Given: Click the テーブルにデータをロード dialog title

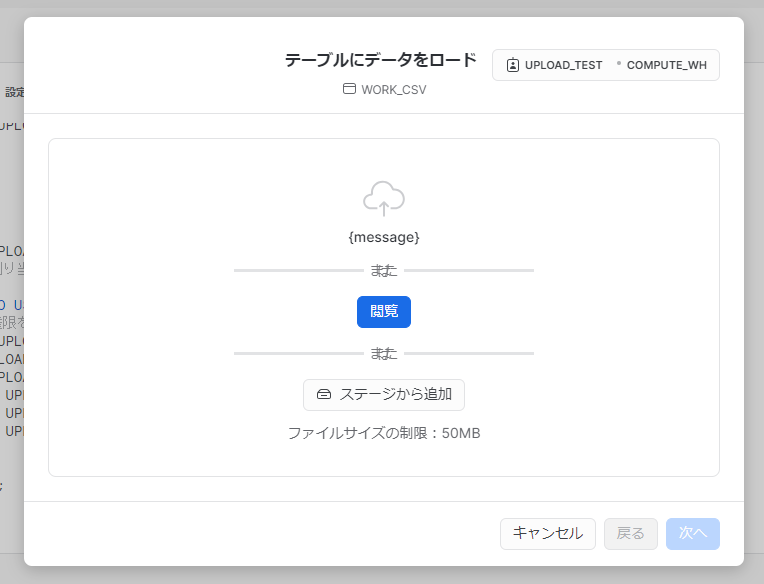Looking at the screenshot, I should tap(380, 60).
